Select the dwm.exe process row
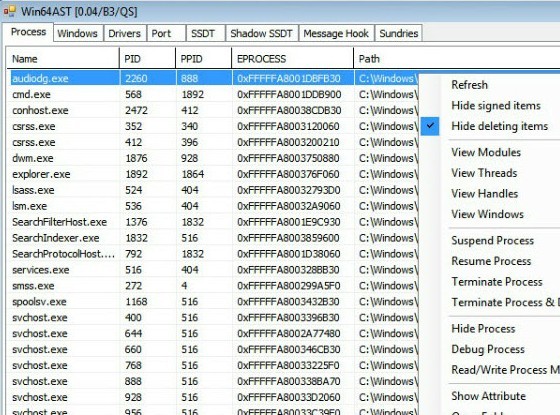This screenshot has width=560, height=415. click(214, 158)
